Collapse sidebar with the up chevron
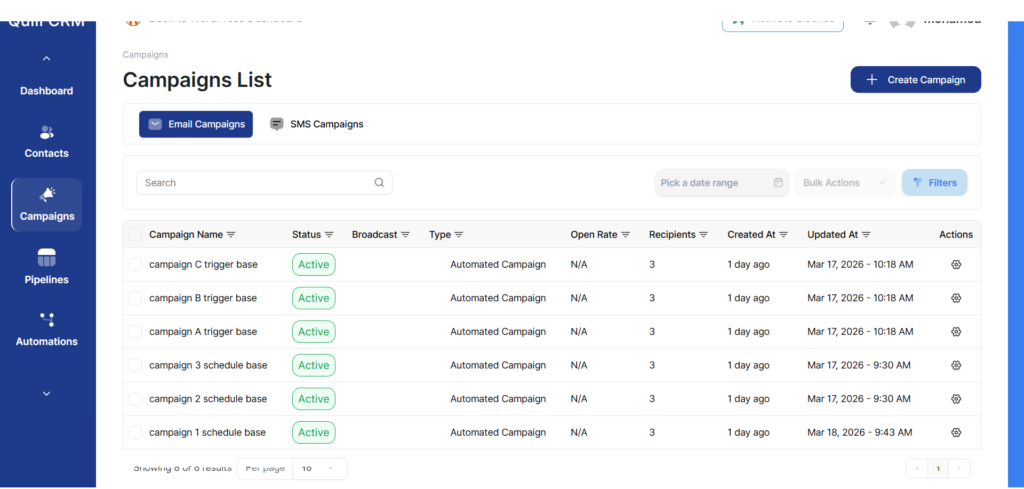Viewport: 1024px width, 489px height. (x=47, y=59)
